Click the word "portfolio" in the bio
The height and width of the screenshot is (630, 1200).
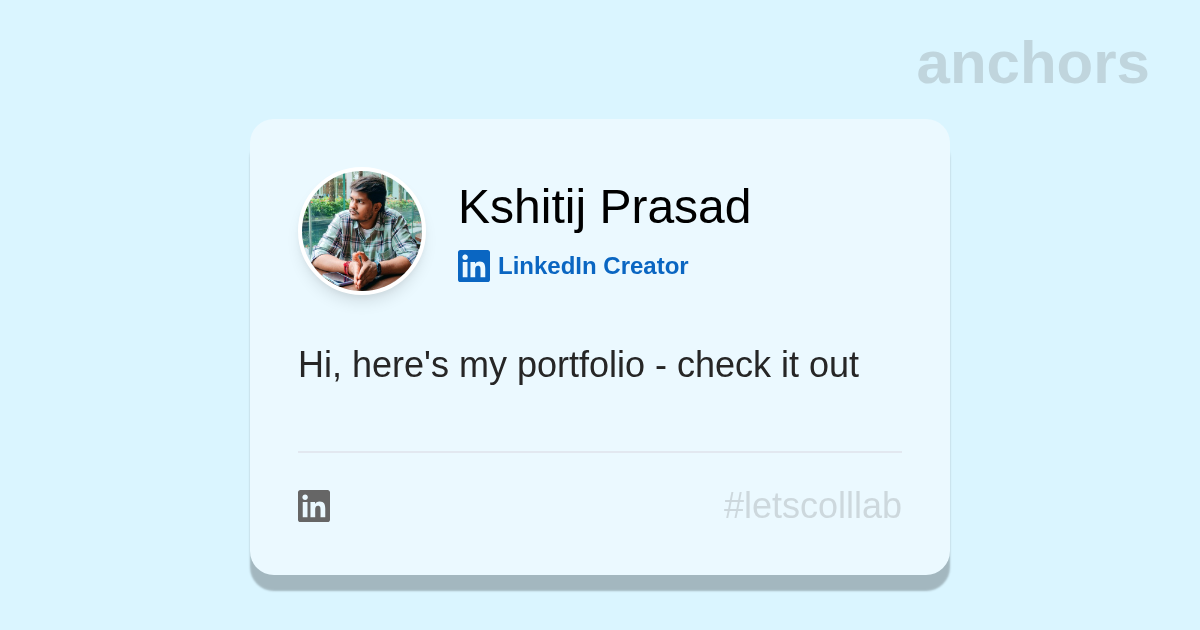point(580,365)
